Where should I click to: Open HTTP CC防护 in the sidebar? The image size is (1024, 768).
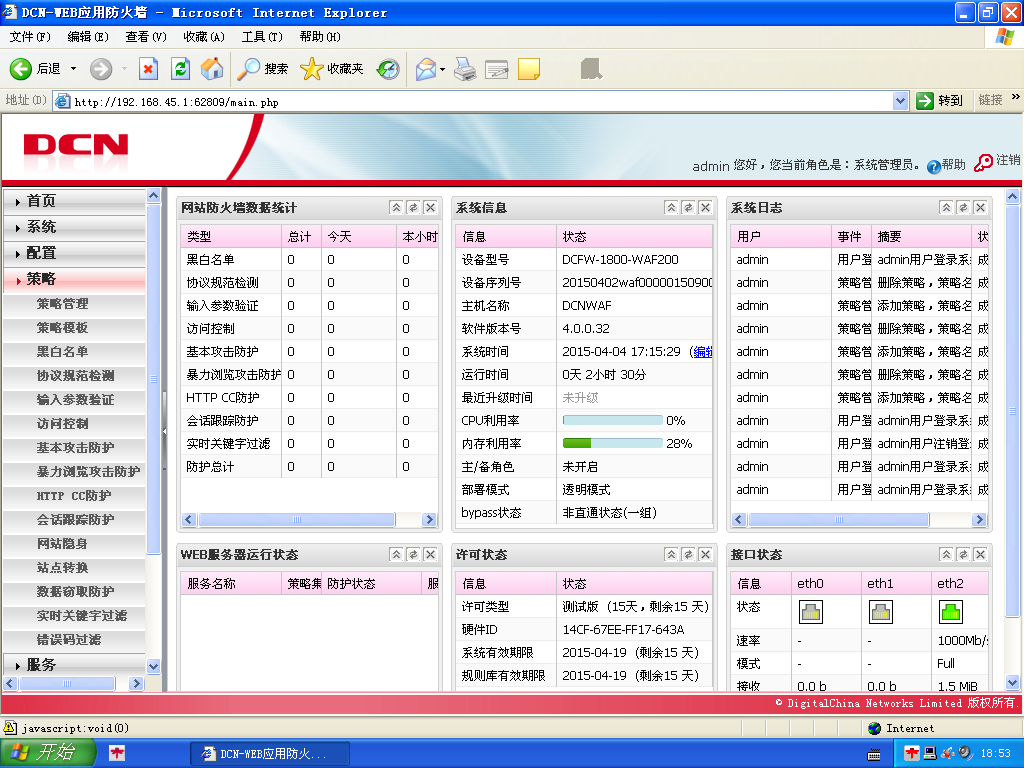point(74,496)
